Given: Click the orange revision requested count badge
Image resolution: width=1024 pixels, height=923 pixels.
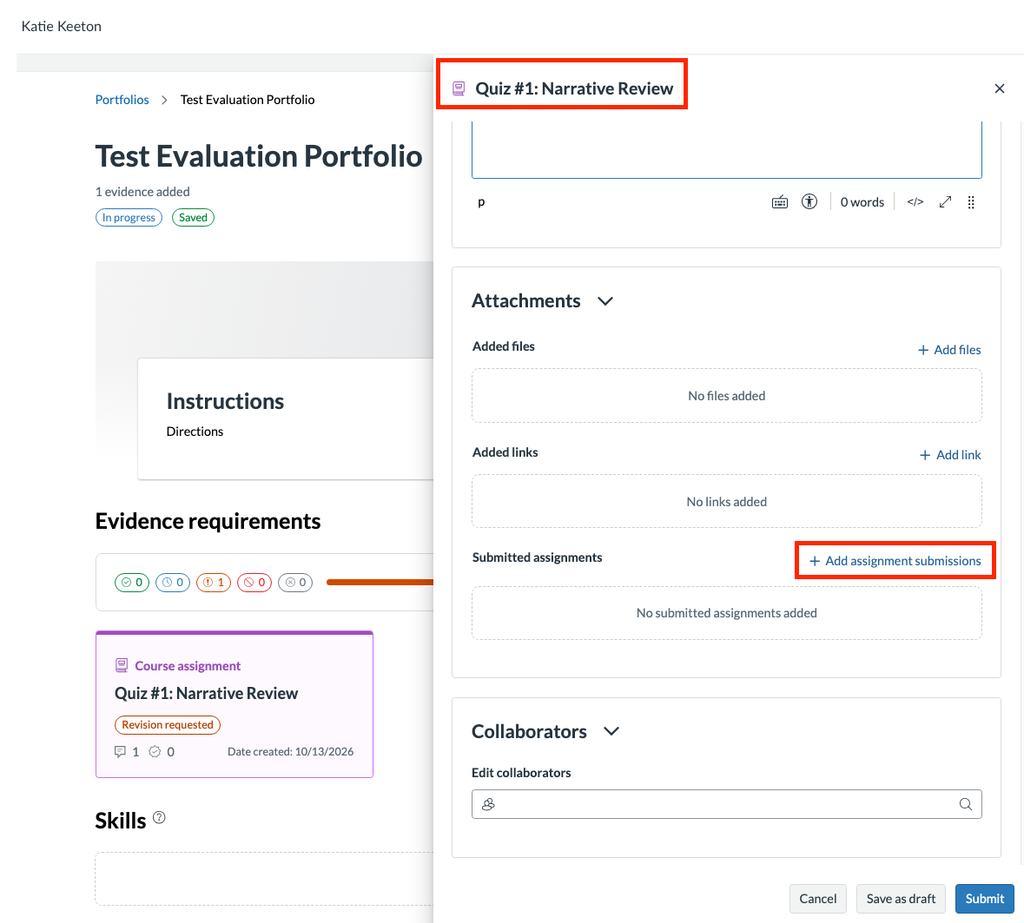Looking at the screenshot, I should click(214, 582).
